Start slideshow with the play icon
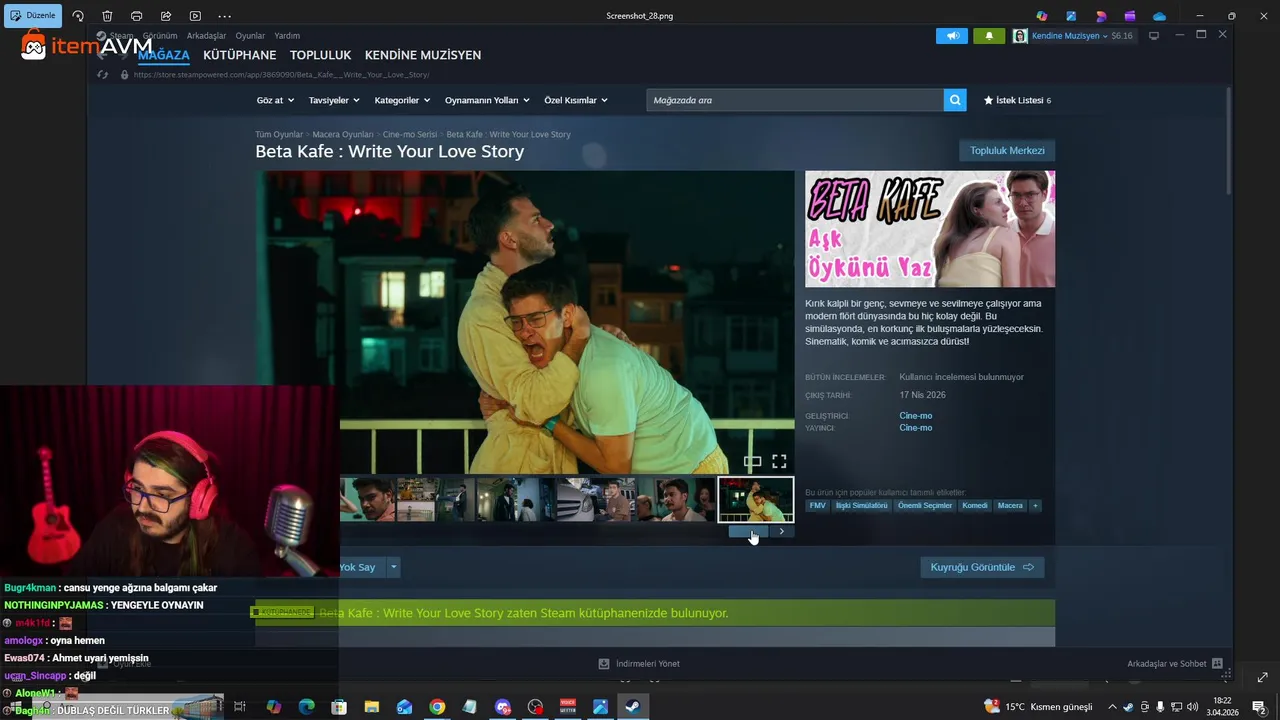 pyautogui.click(x=195, y=16)
